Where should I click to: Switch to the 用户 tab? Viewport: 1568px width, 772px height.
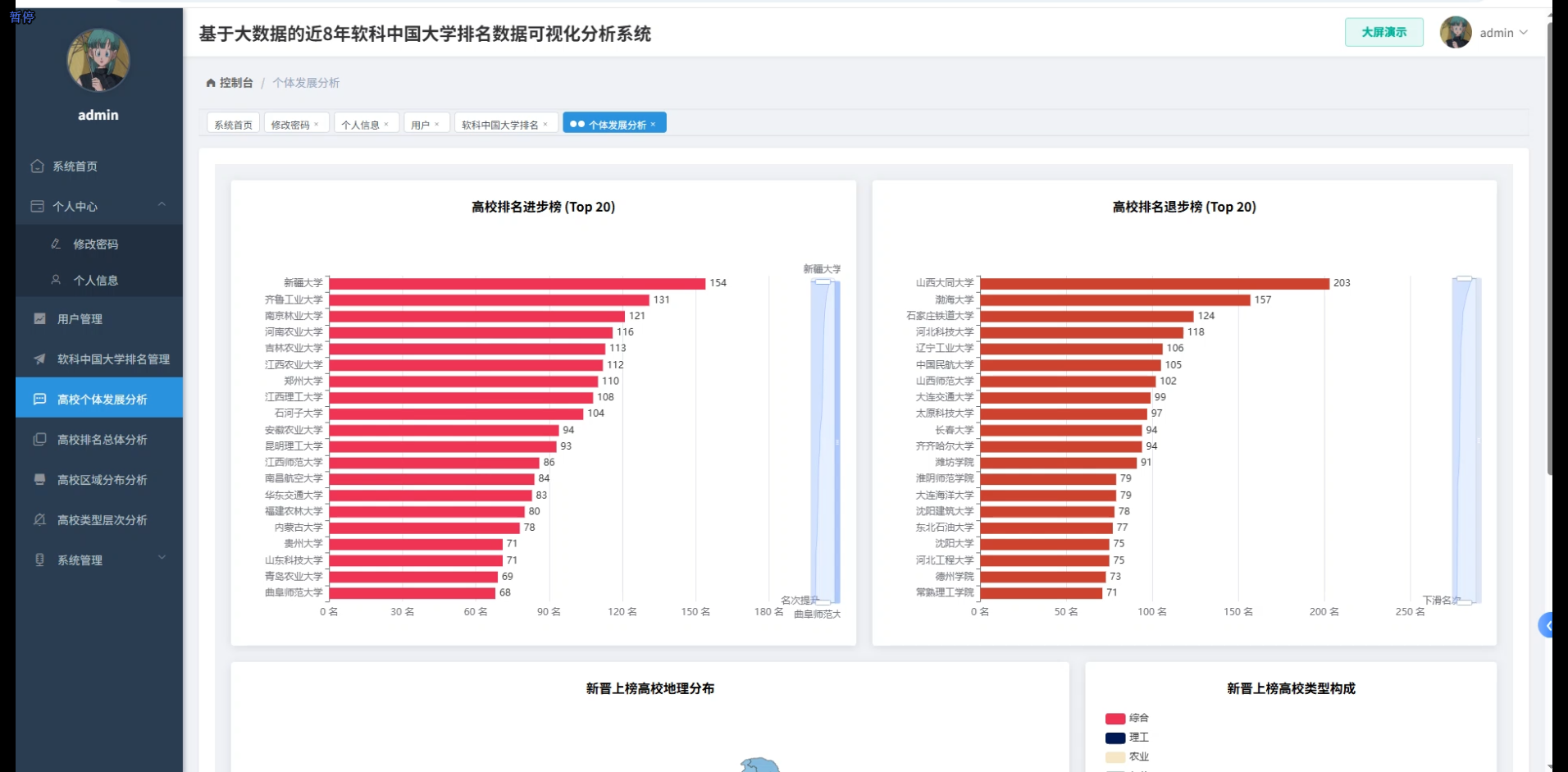[420, 125]
